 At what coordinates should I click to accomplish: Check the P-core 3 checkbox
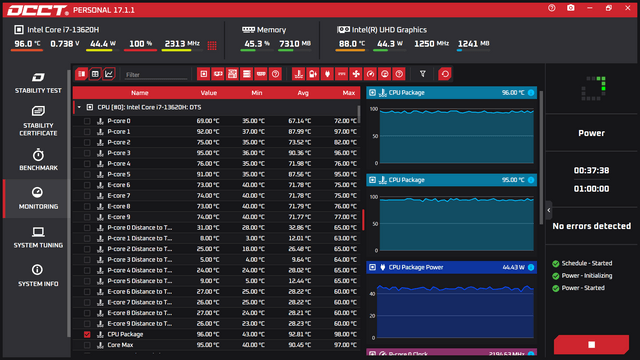point(87,153)
